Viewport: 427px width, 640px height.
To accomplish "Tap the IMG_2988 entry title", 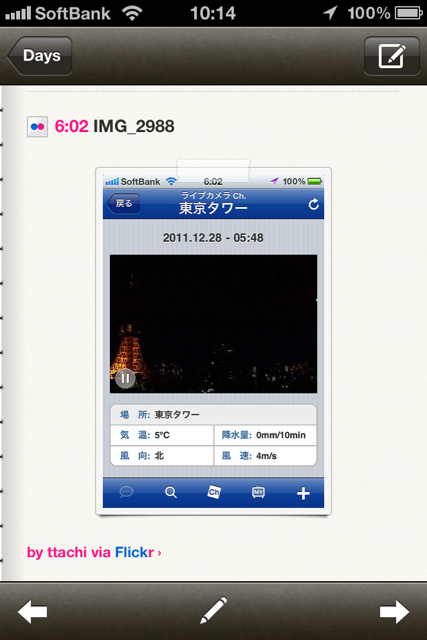I will (134, 126).
